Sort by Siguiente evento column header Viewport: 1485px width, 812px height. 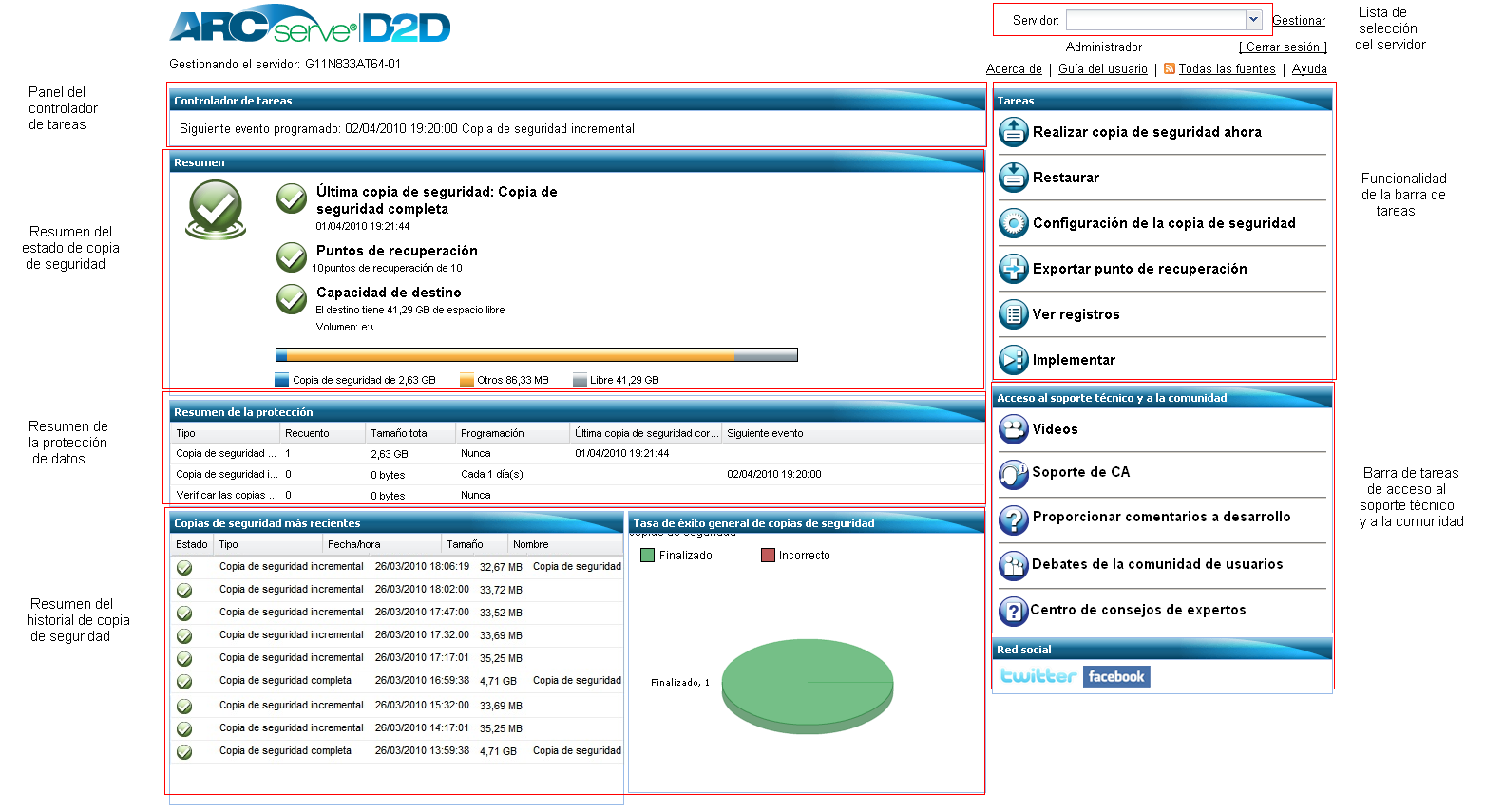click(x=852, y=433)
